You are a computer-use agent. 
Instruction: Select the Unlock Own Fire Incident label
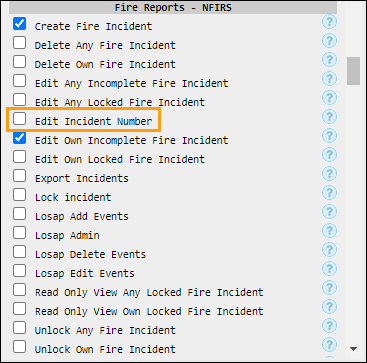105,349
